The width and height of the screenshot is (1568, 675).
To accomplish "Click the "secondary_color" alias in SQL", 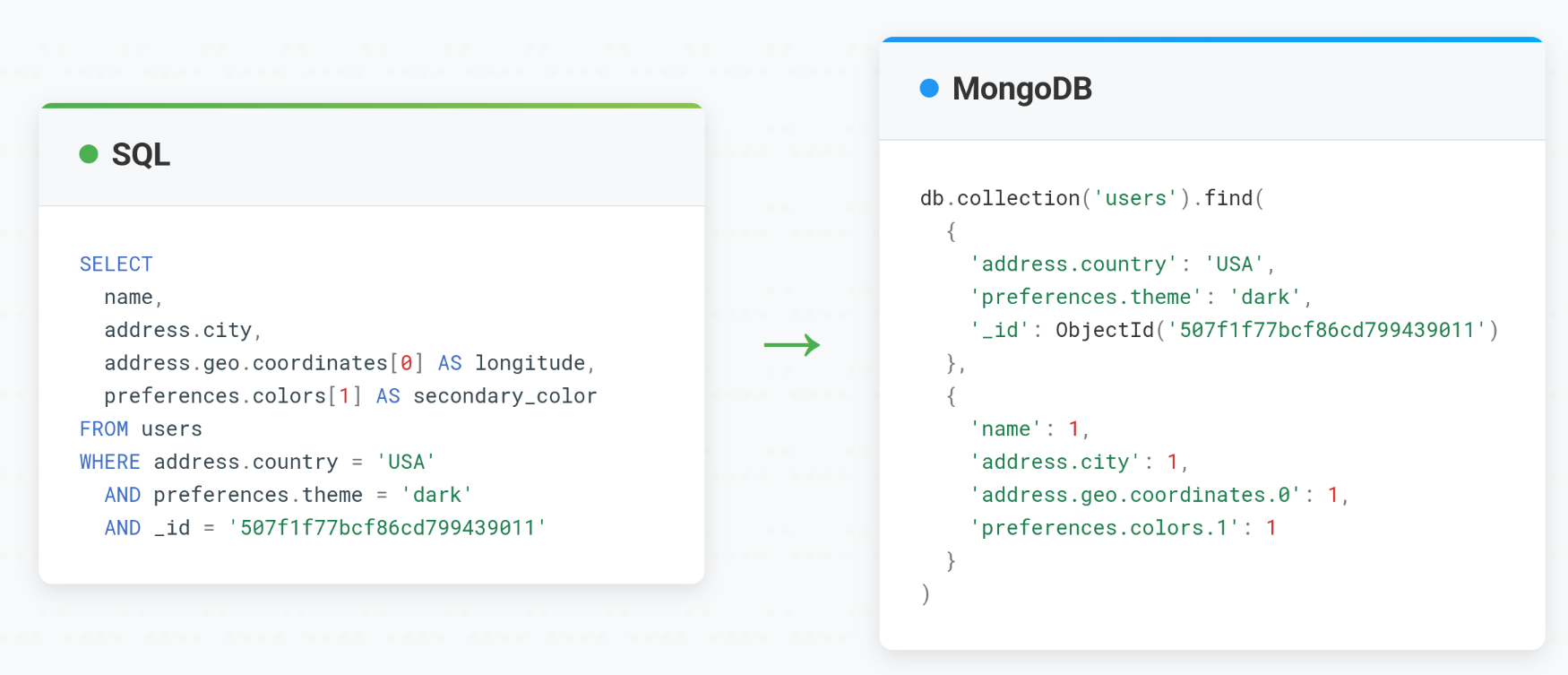I will point(505,396).
